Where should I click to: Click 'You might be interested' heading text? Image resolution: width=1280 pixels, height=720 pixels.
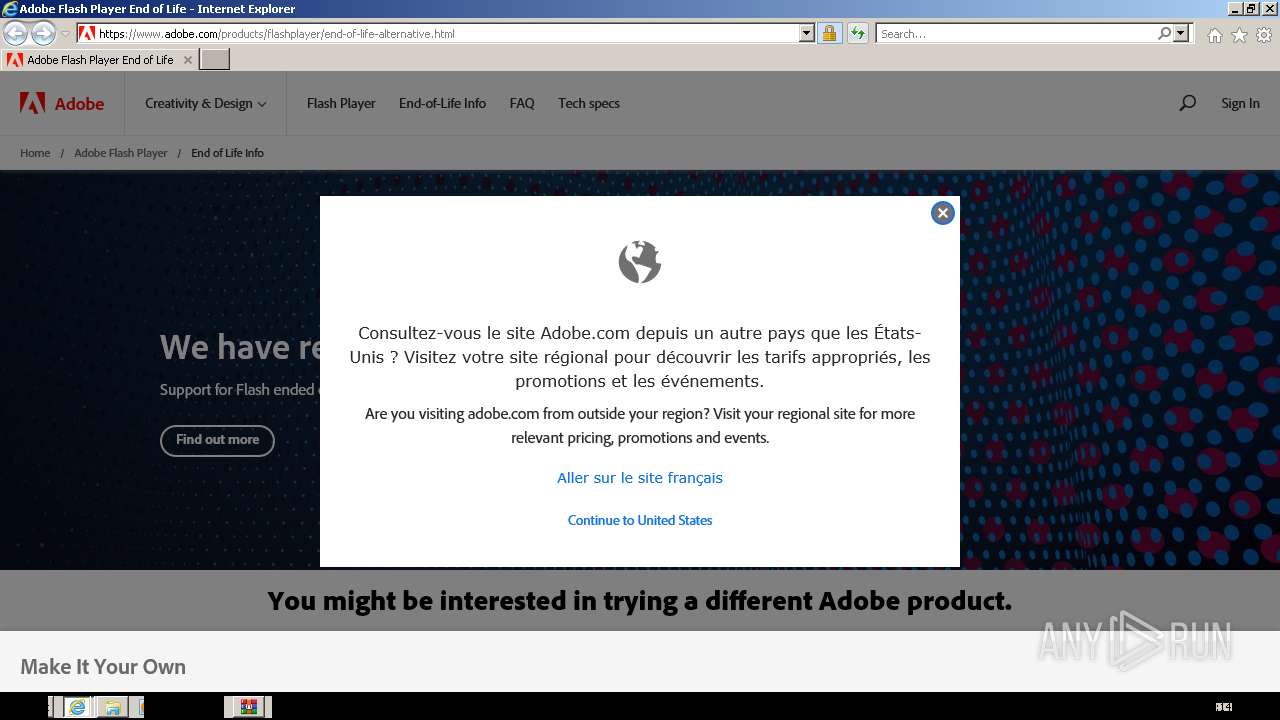click(x=640, y=601)
